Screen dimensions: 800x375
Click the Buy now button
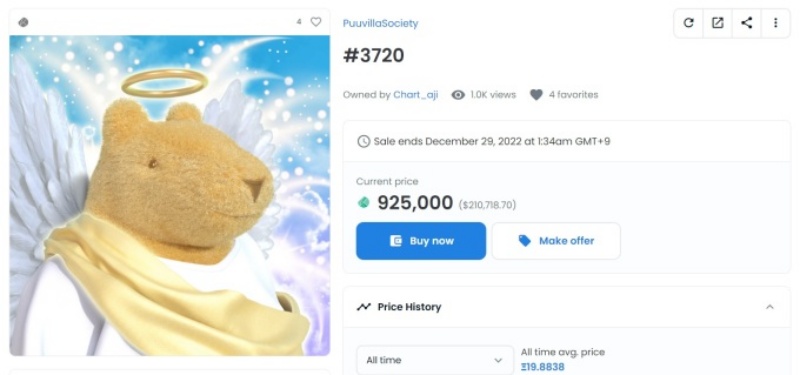coord(421,241)
